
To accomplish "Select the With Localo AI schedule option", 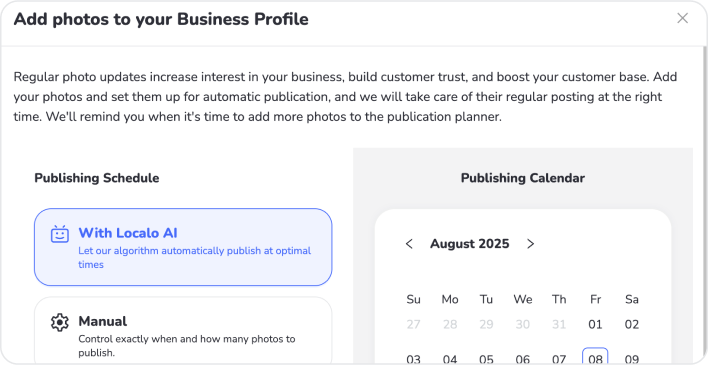I will pos(183,247).
